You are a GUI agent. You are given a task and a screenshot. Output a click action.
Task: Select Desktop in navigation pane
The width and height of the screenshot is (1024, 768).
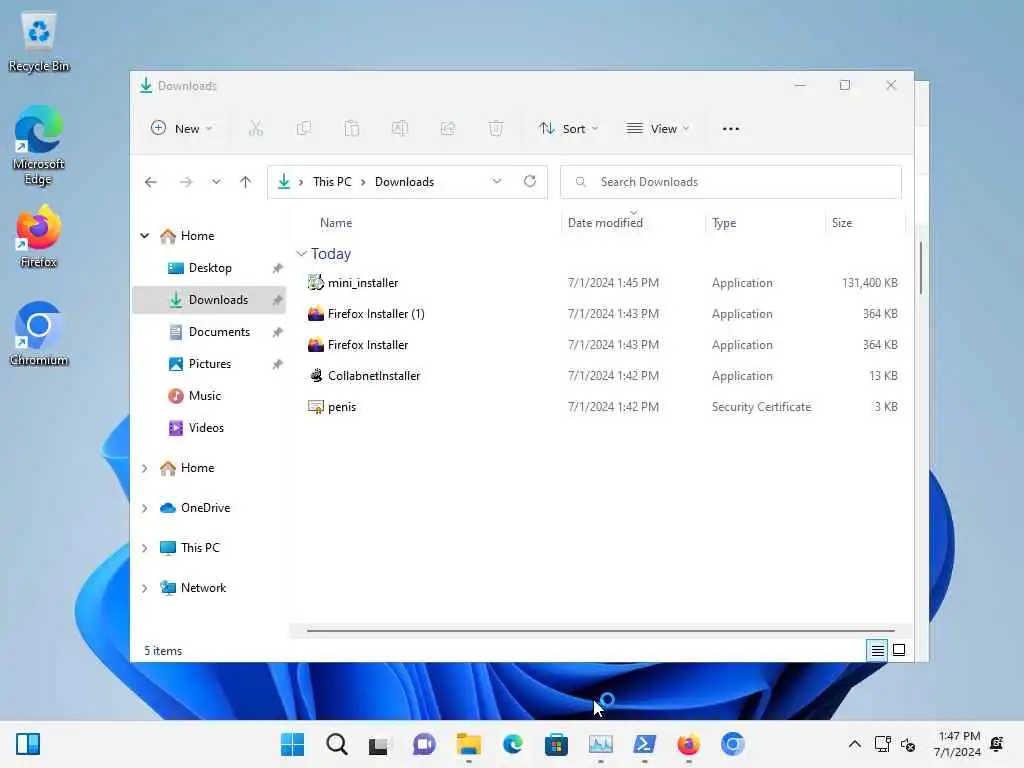pos(209,268)
